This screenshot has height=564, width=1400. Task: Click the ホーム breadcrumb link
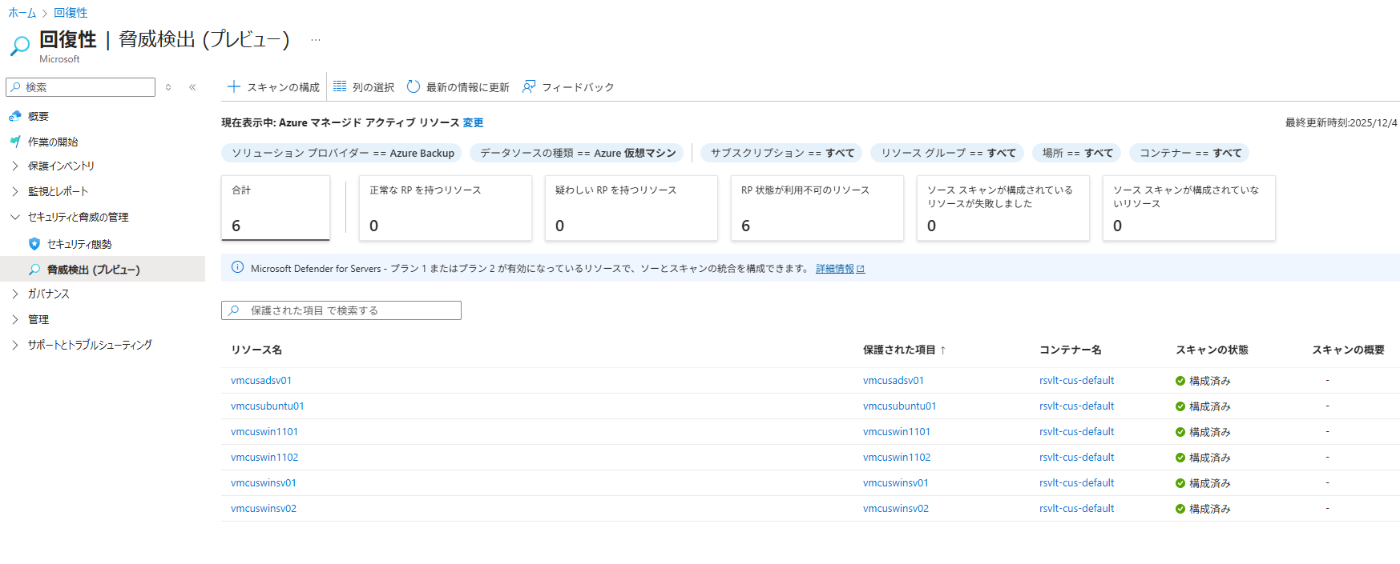(x=23, y=13)
